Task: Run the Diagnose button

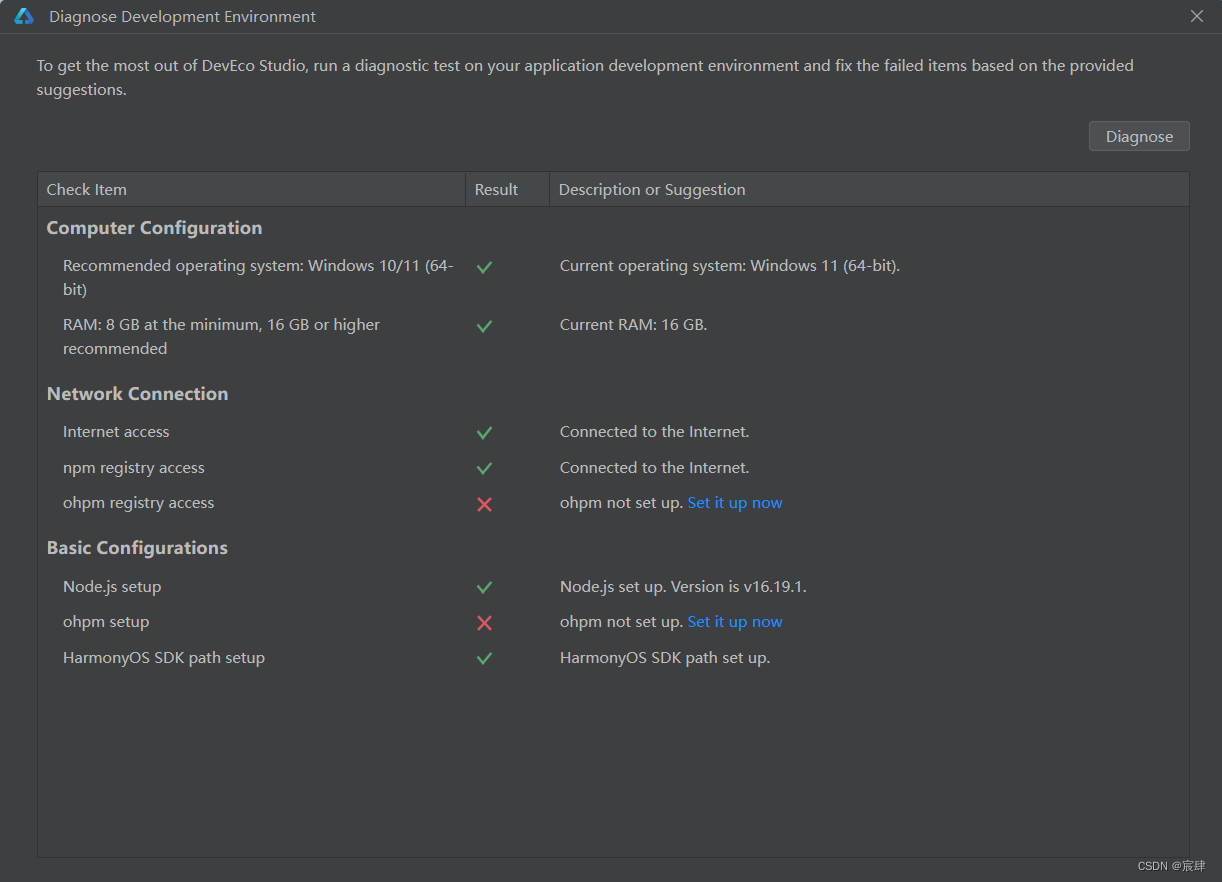Action: (1139, 136)
